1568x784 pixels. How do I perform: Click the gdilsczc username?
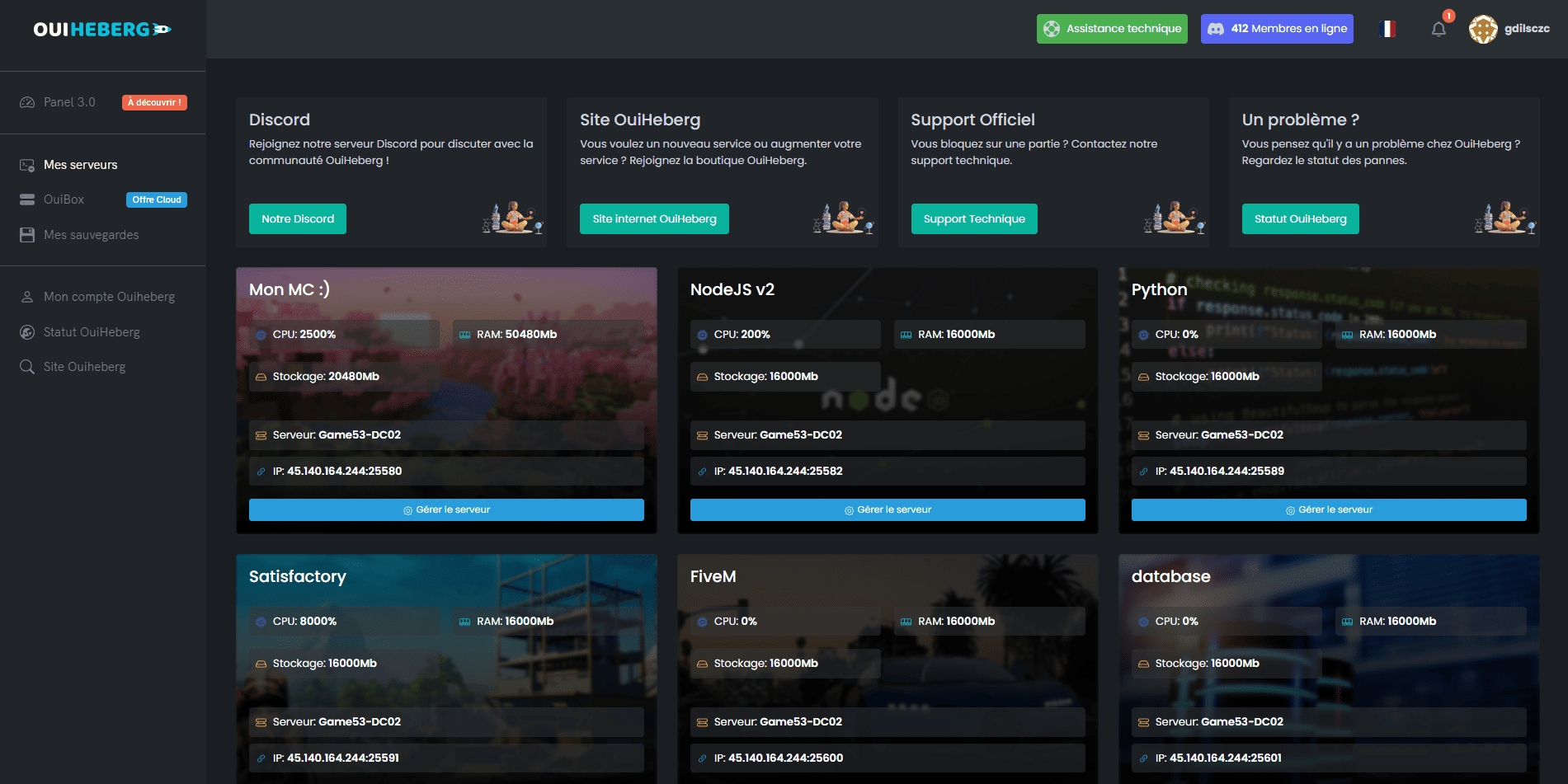coord(1527,29)
